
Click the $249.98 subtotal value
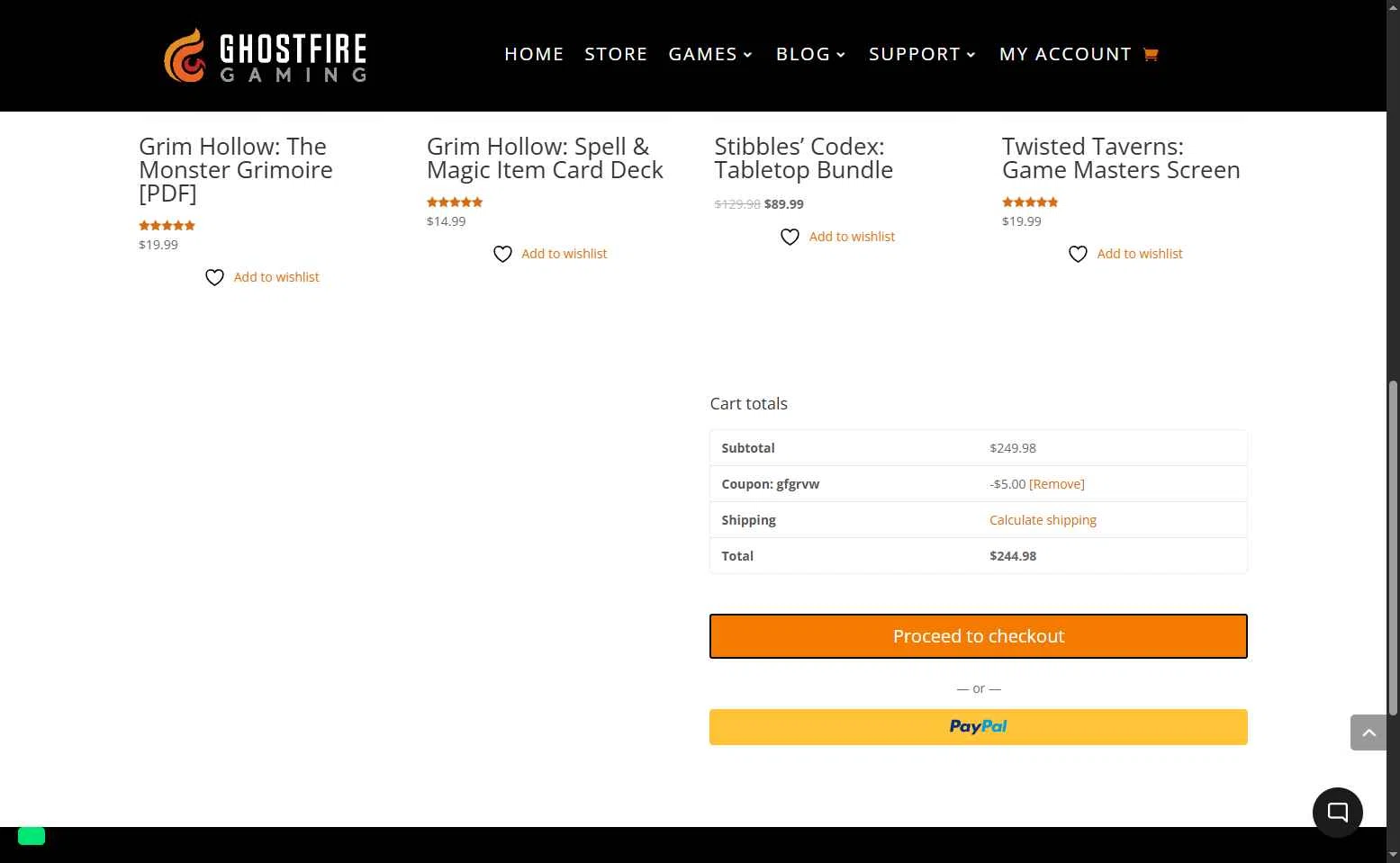point(1013,448)
